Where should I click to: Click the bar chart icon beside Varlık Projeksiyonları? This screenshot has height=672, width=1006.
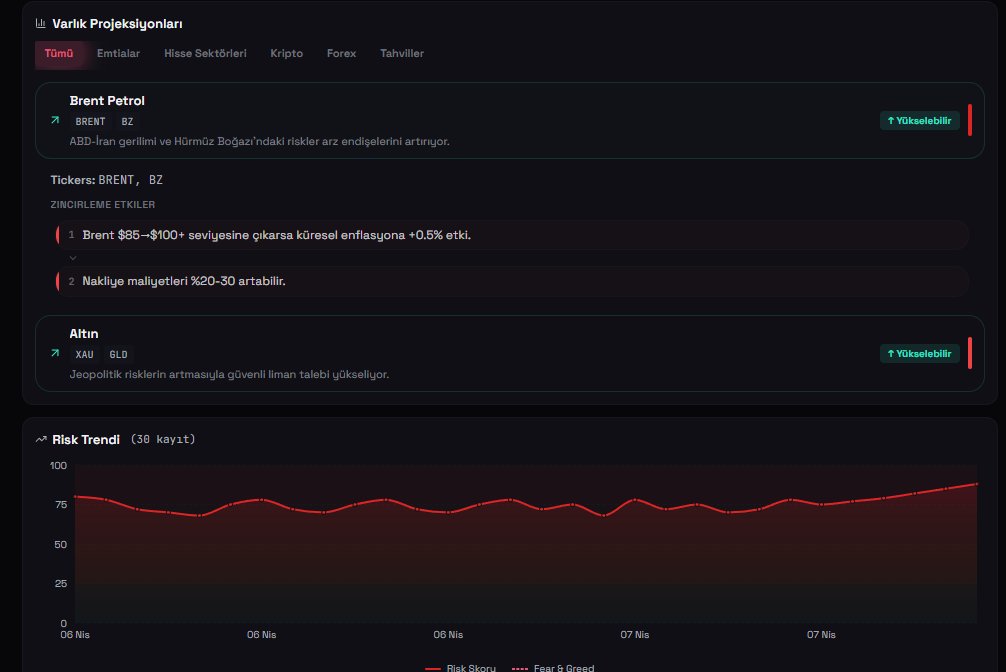40,23
